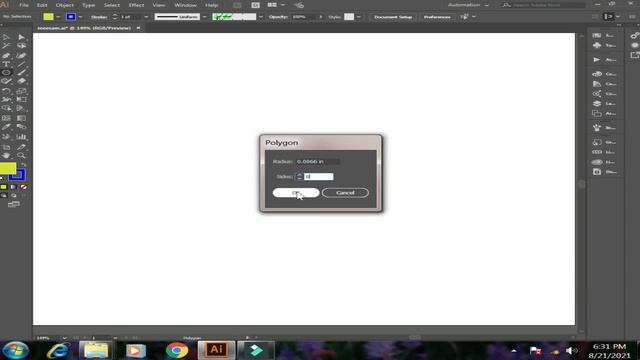This screenshot has height=360, width=640.
Task: Click the Windows Start button
Action: (x=16, y=350)
